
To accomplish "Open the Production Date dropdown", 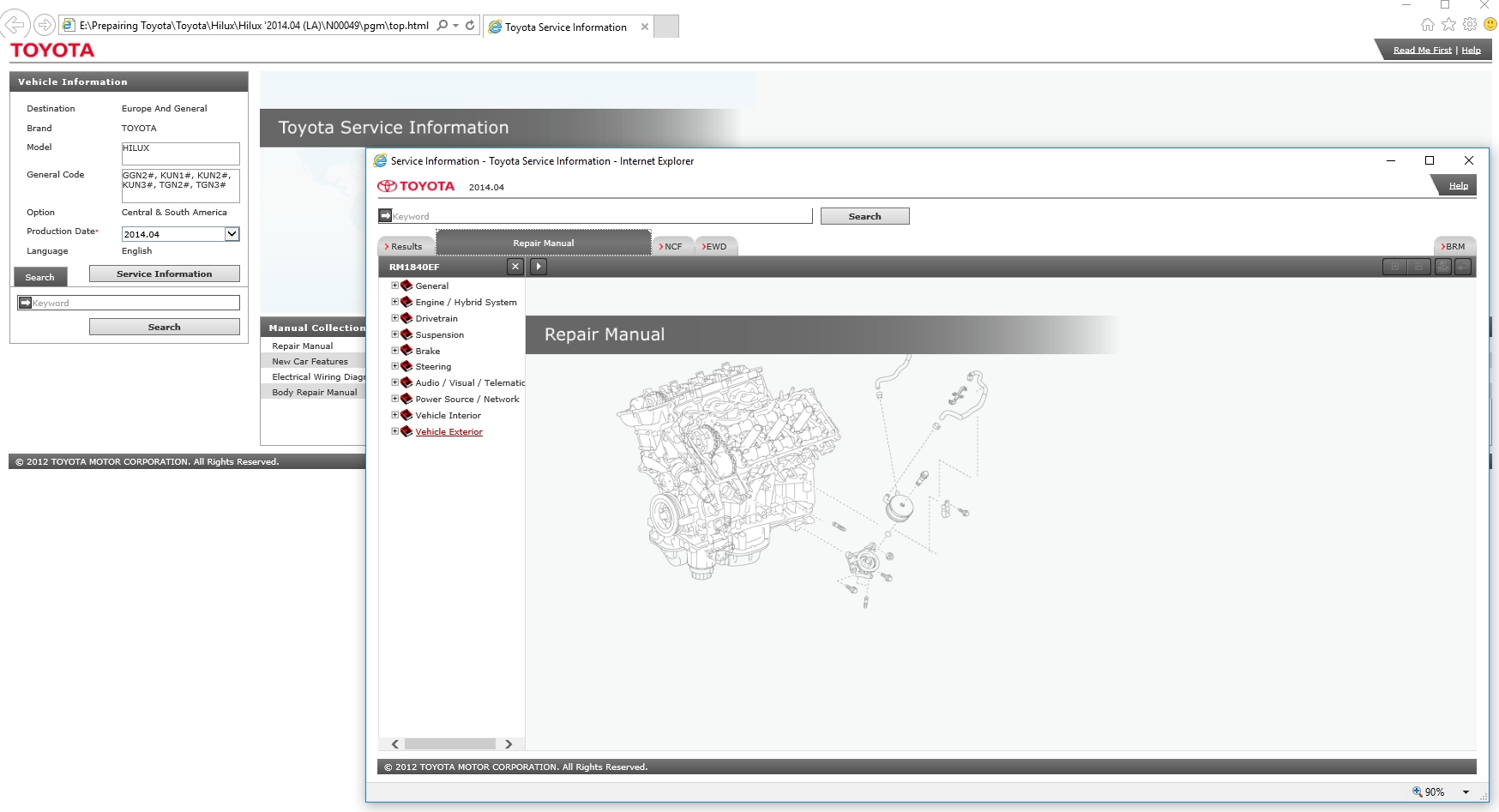I will [232, 234].
